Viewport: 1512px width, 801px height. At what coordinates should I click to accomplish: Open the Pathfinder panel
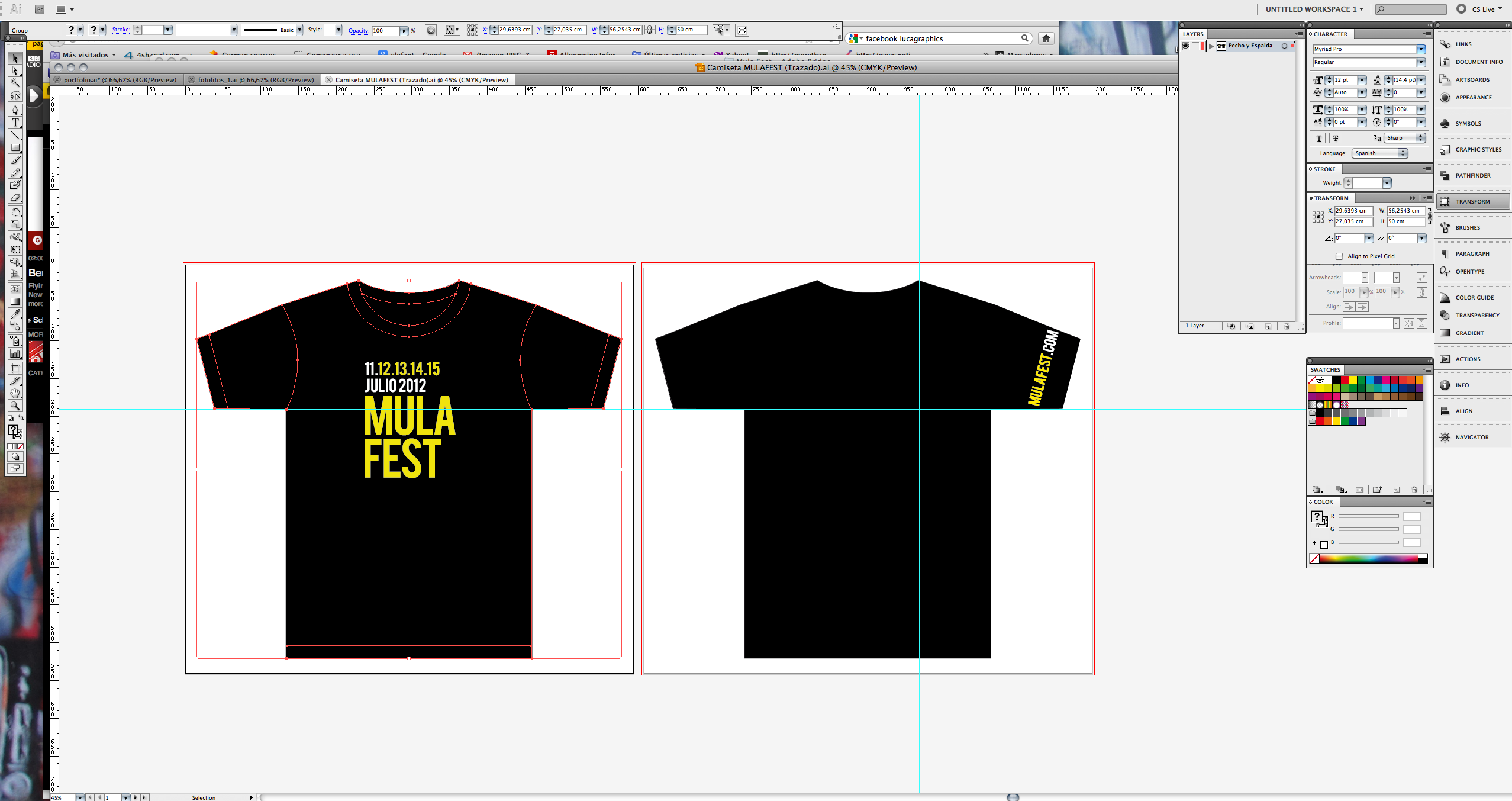point(1472,175)
